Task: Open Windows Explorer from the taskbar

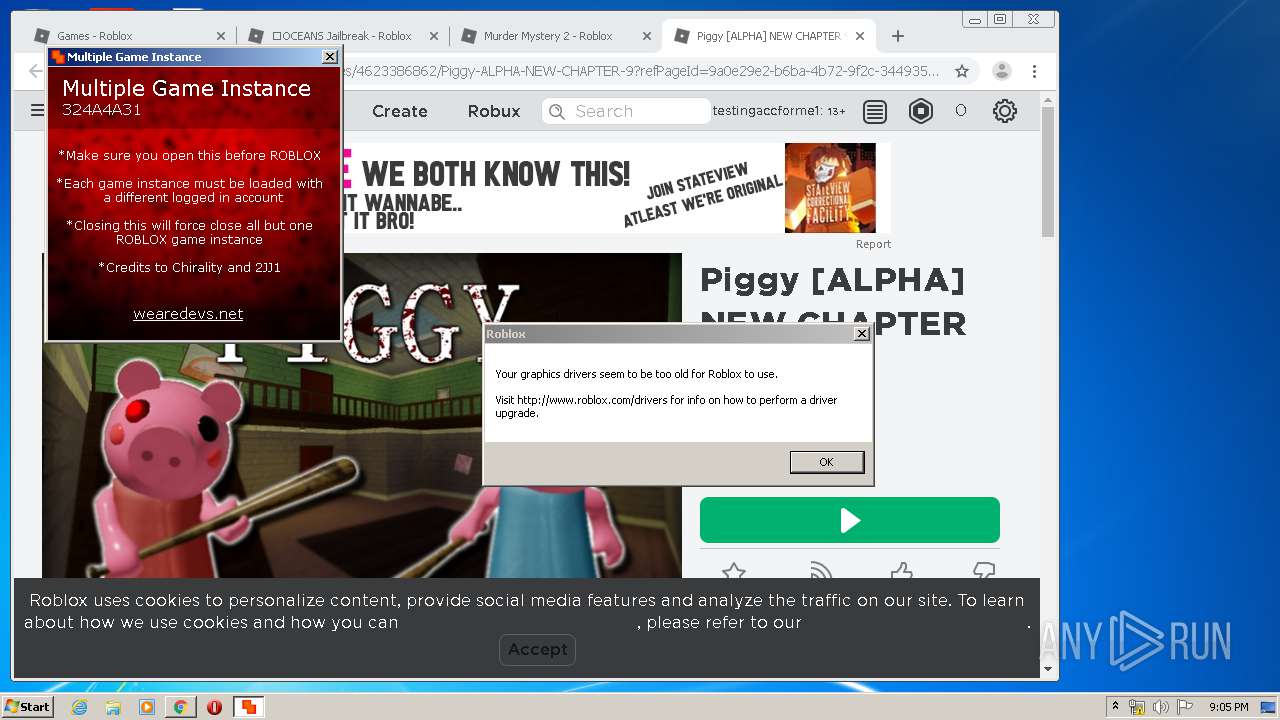Action: [x=113, y=707]
